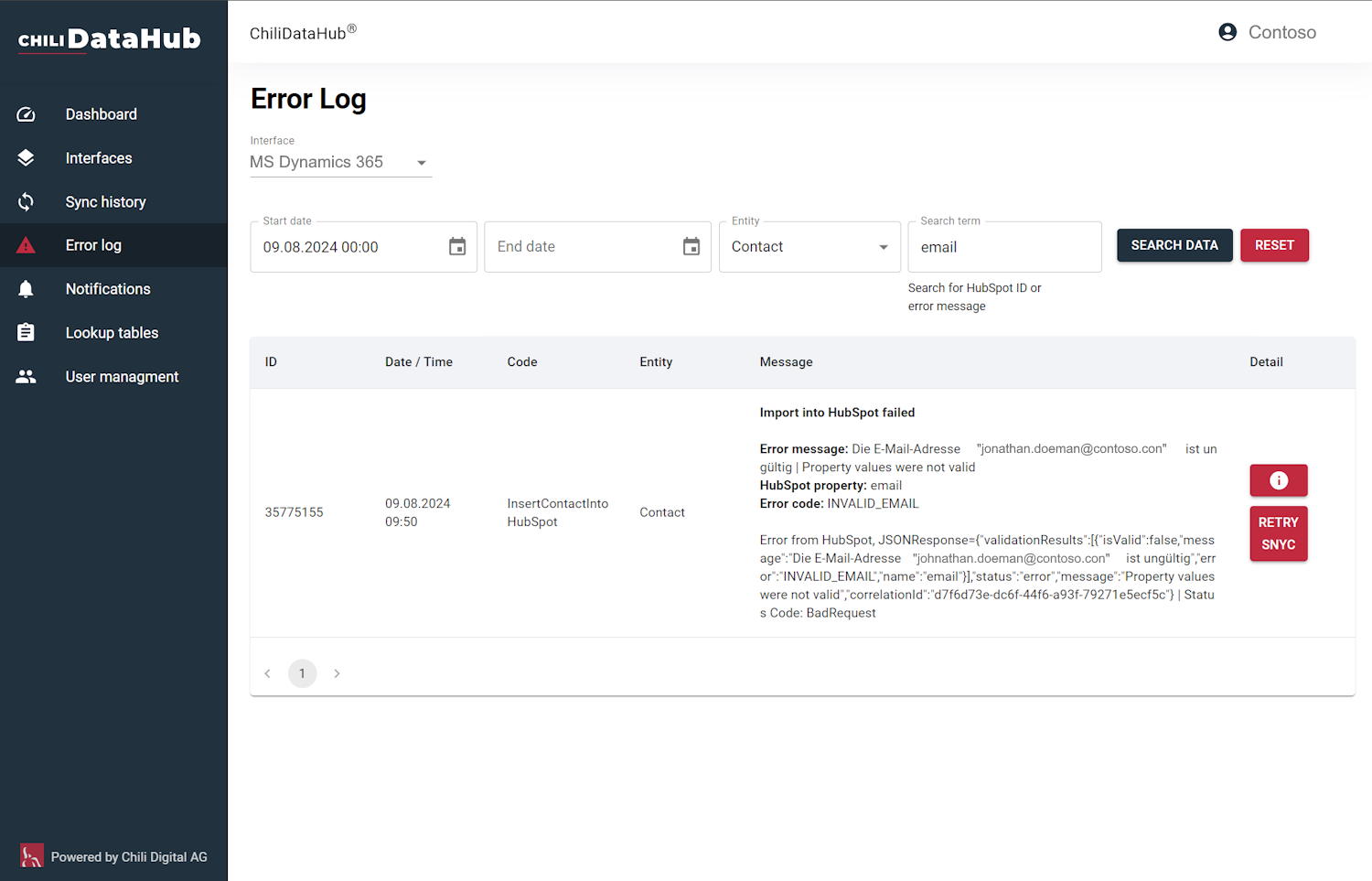Click the HubSpot property: email line
1372x881 pixels.
point(831,486)
